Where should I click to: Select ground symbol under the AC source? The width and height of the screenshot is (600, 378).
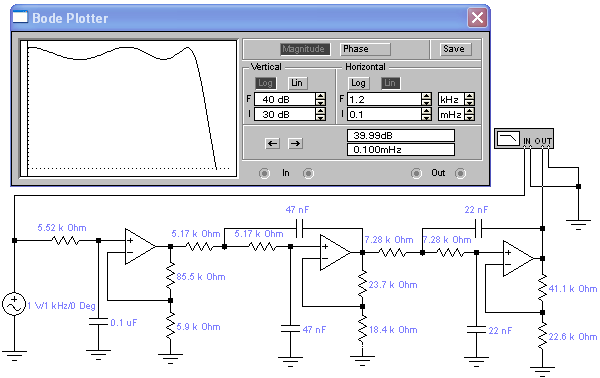click(14, 356)
